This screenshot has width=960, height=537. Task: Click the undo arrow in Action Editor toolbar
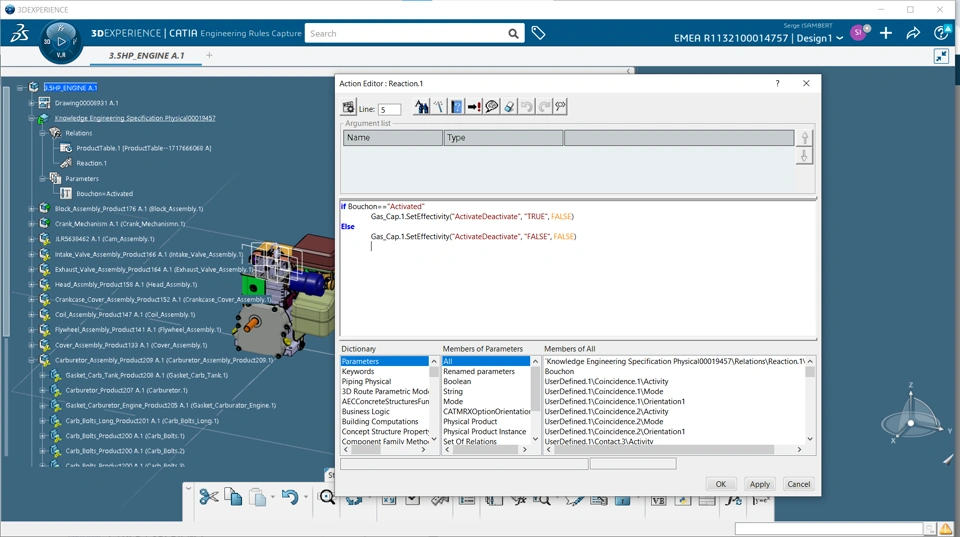click(x=527, y=107)
